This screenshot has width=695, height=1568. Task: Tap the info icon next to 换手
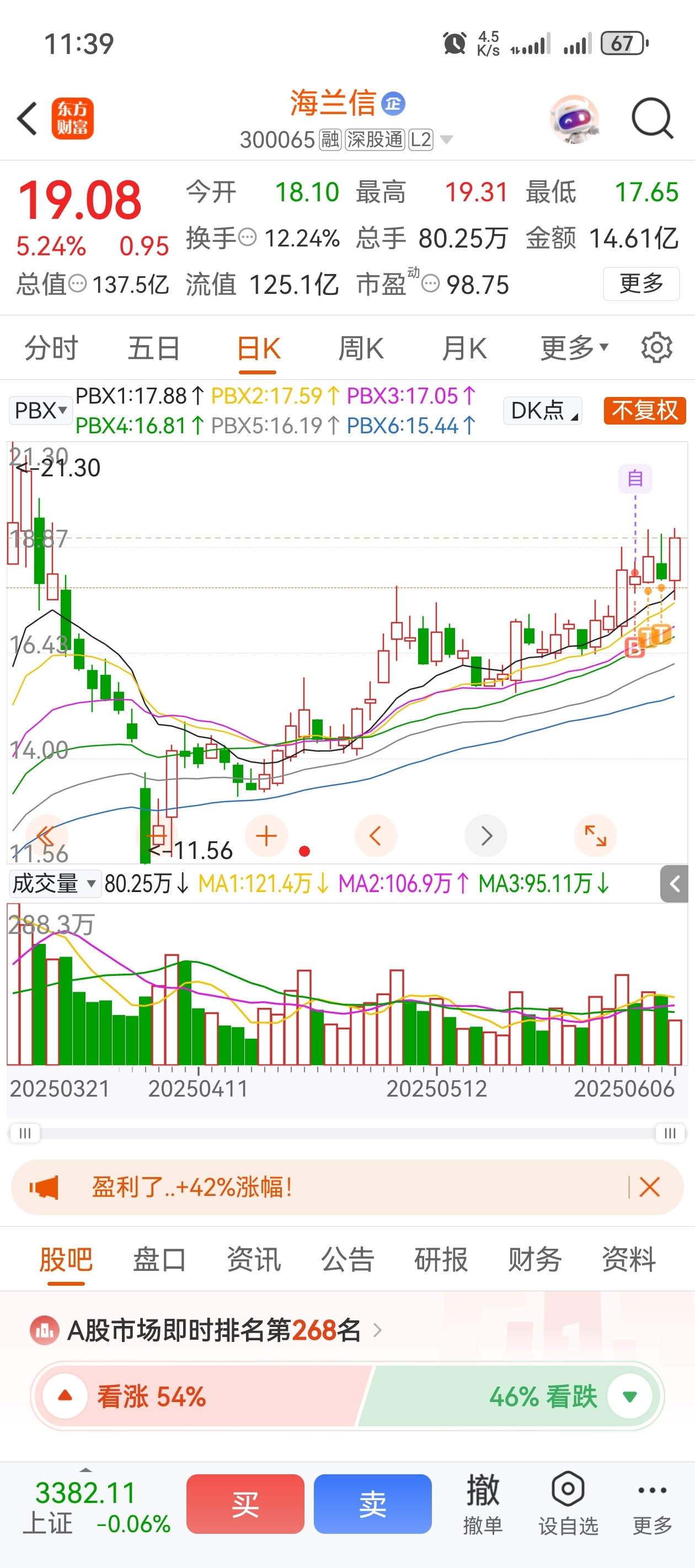click(x=247, y=237)
